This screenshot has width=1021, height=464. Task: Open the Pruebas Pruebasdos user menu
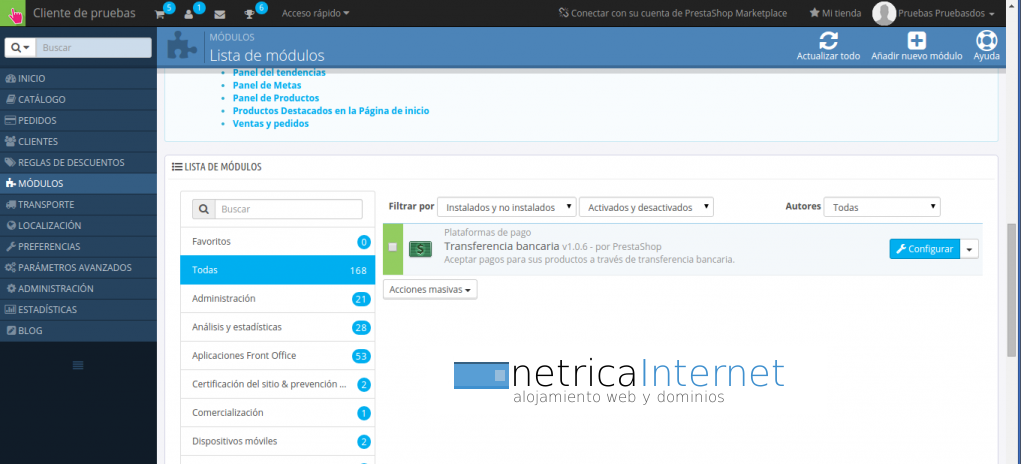click(x=946, y=13)
